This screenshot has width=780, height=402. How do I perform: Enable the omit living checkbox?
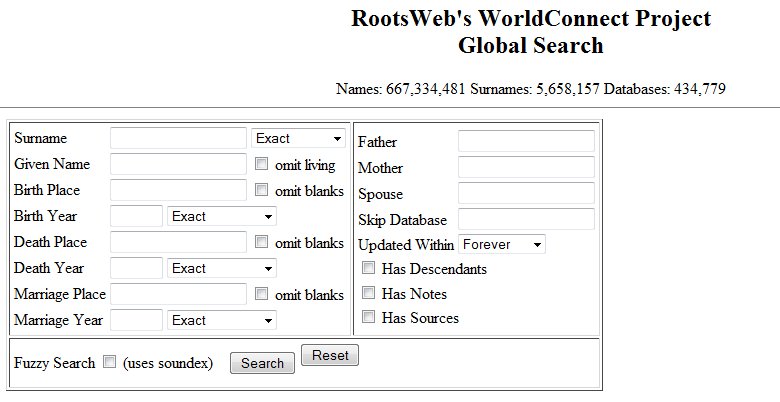(x=261, y=164)
